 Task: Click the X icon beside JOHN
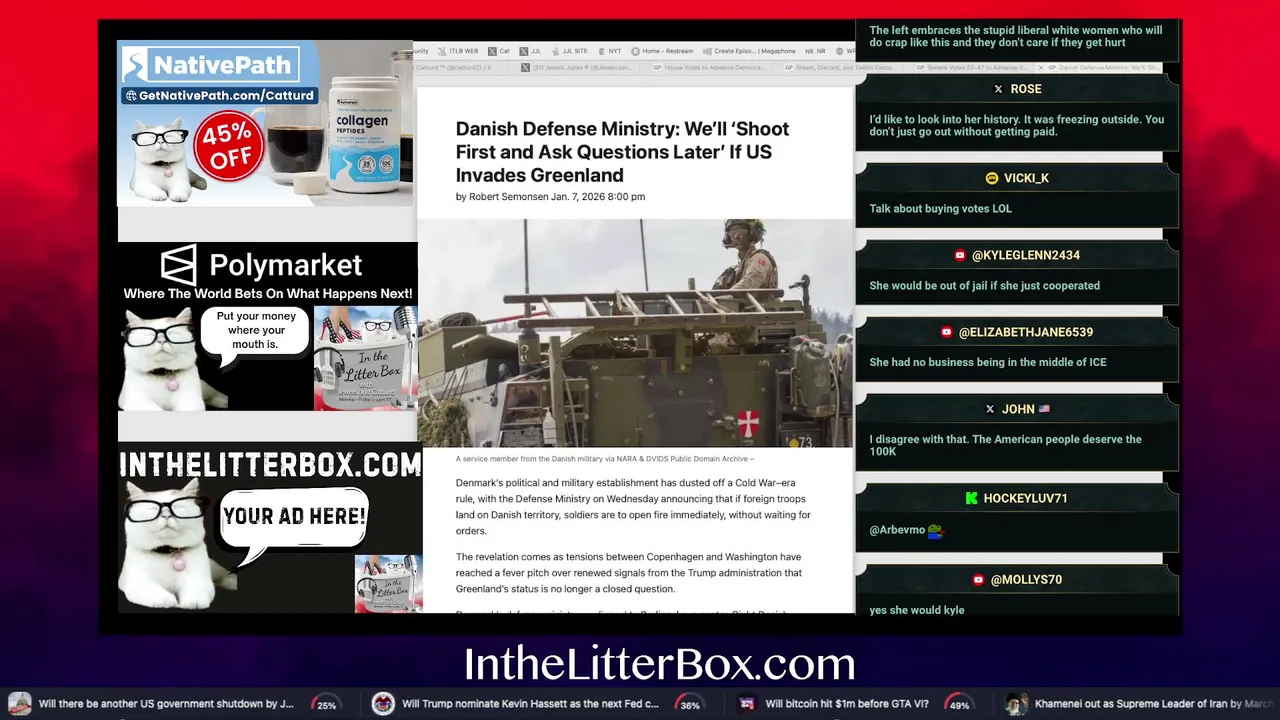coord(990,409)
